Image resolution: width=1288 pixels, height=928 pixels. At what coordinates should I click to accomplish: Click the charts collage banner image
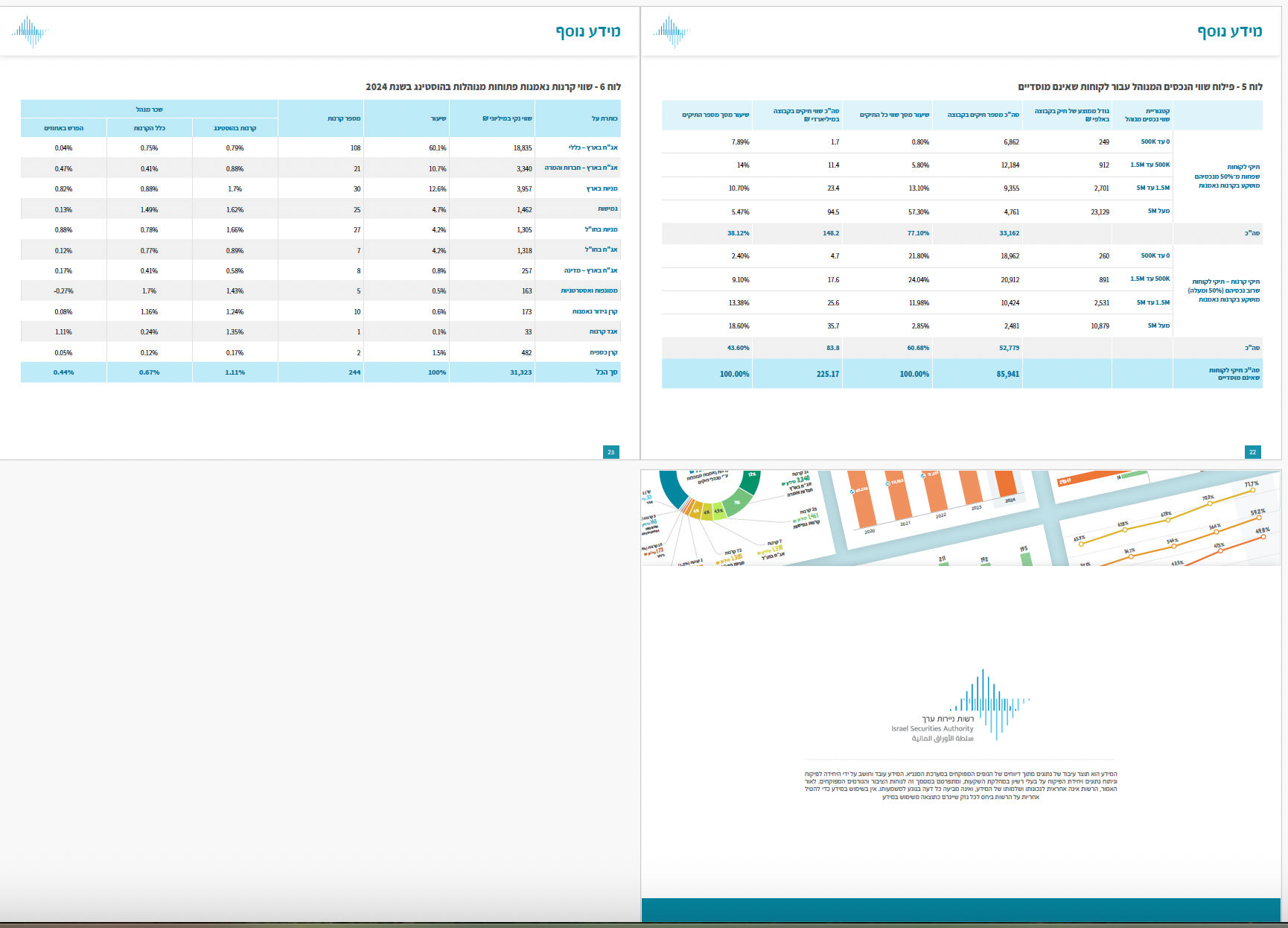point(960,518)
